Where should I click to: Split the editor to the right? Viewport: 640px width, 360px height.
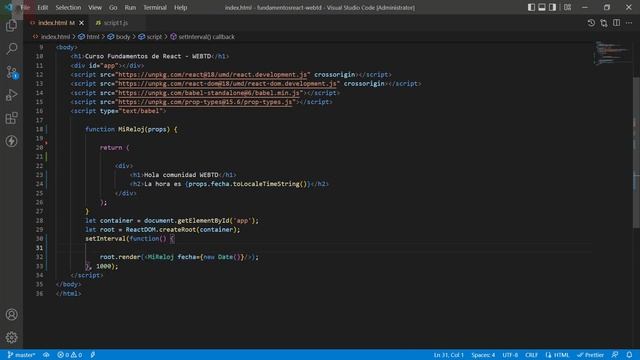point(616,23)
